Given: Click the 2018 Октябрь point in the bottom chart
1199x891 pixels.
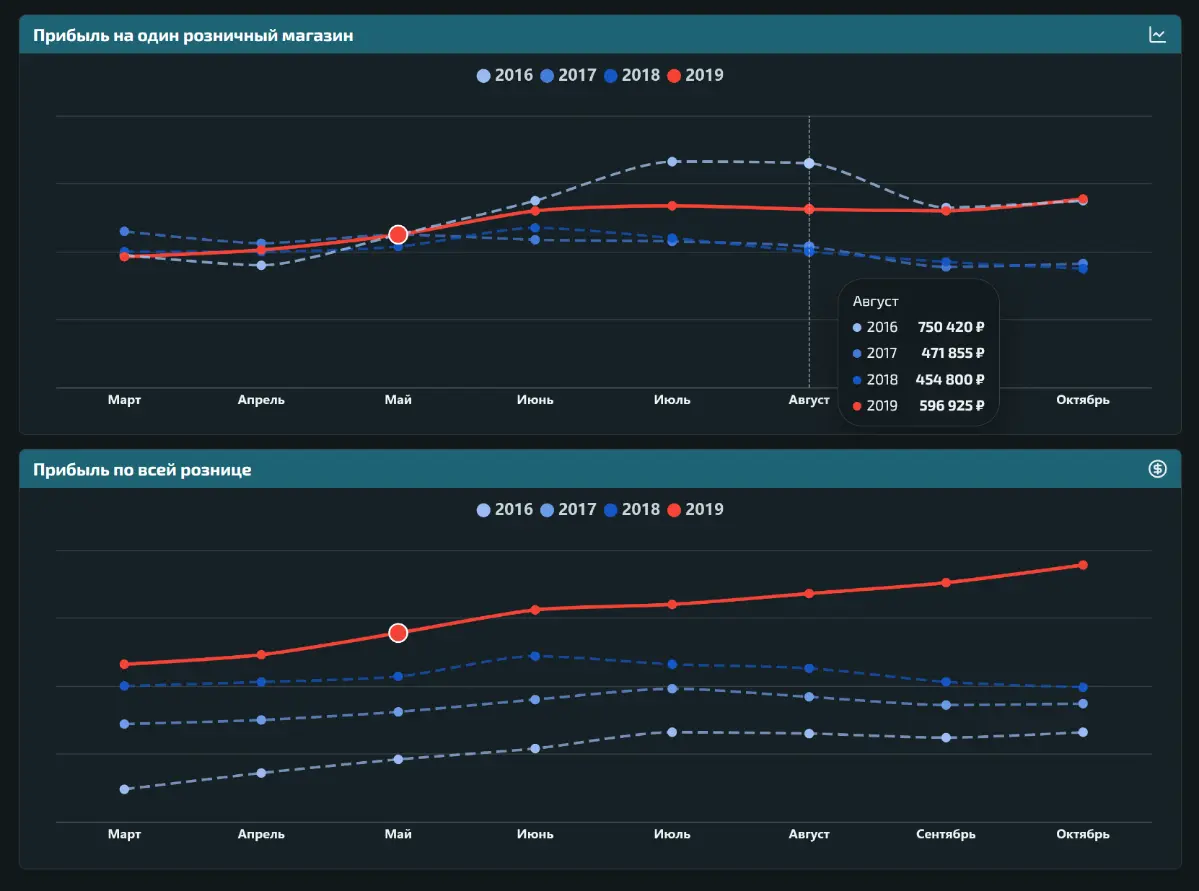Looking at the screenshot, I should coord(1083,687).
